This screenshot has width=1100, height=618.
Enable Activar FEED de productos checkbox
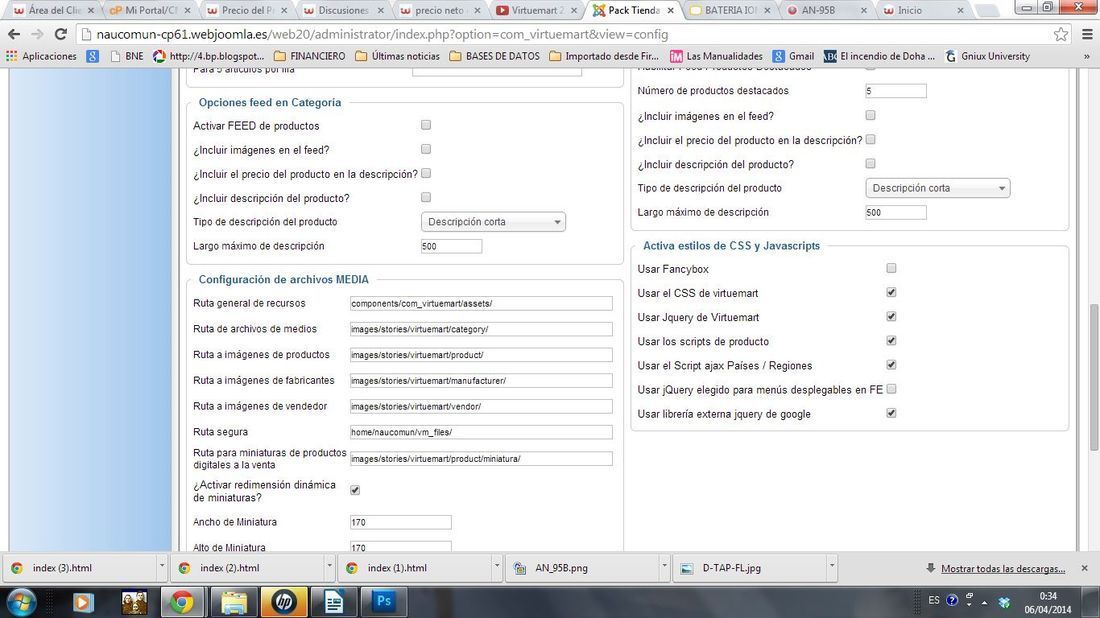[426, 125]
